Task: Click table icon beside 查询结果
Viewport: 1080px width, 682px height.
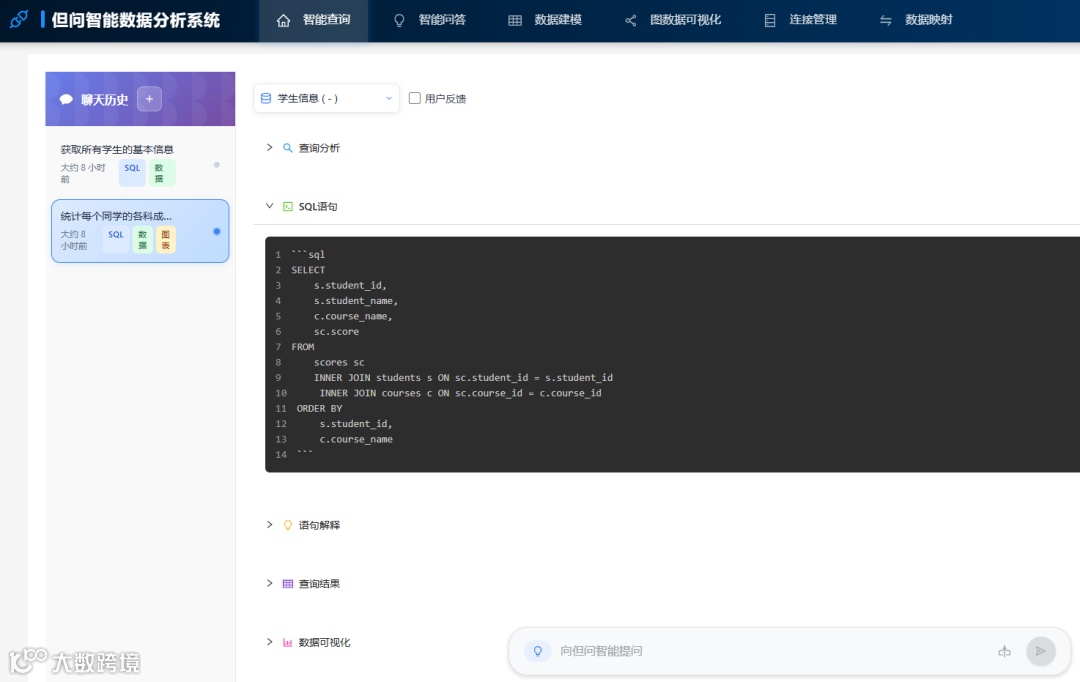Action: tap(288, 583)
